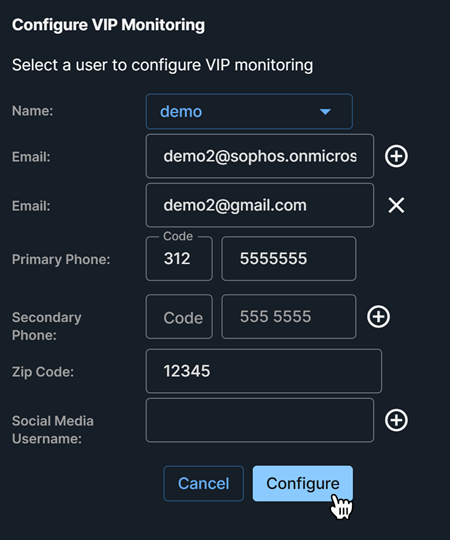Screen dimensions: 450x540
Task: Select the primary phone code field 312
Action: (x=179, y=259)
